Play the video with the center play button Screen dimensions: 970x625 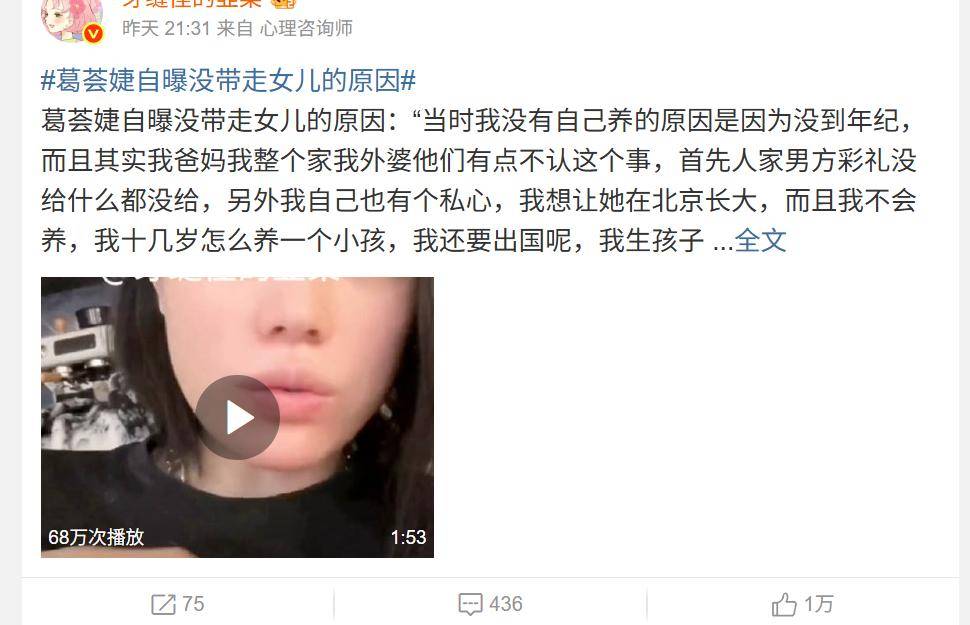(x=238, y=418)
